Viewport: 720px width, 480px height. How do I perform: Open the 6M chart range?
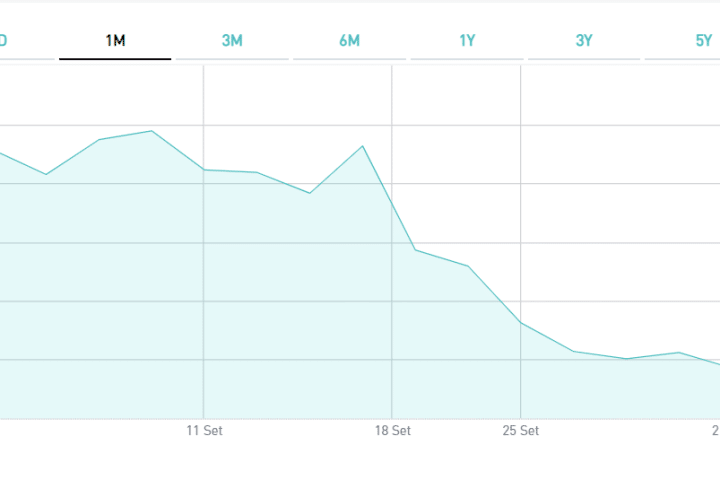[349, 41]
